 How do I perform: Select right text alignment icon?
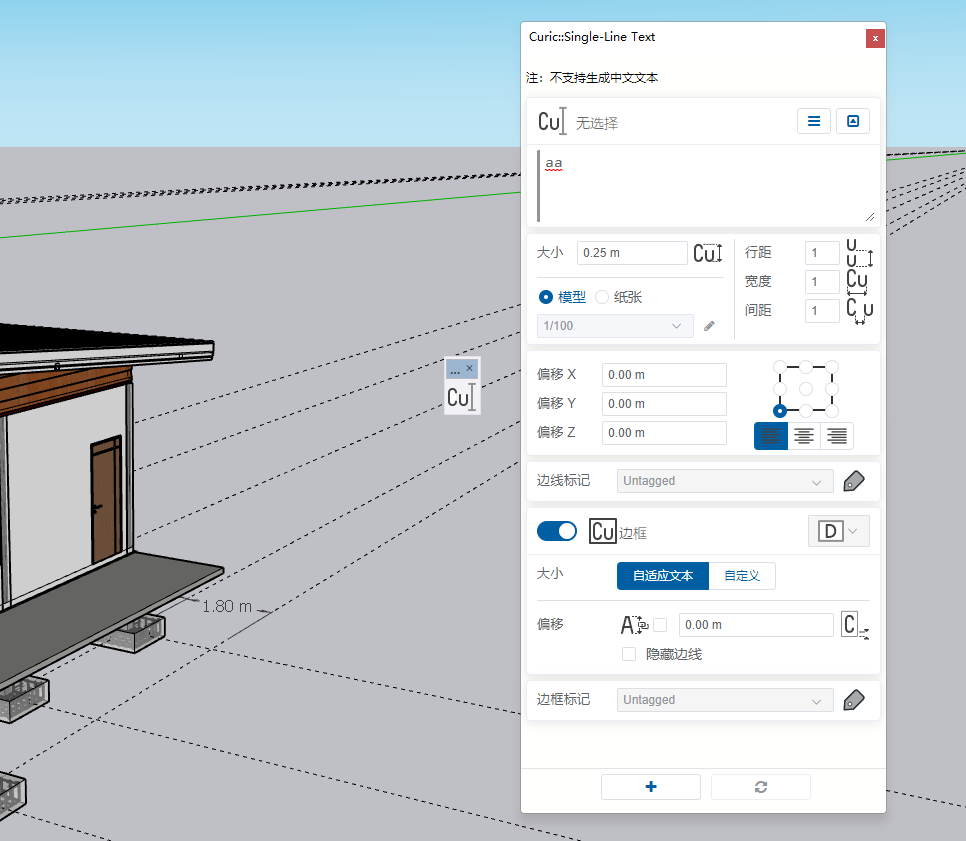pos(837,436)
